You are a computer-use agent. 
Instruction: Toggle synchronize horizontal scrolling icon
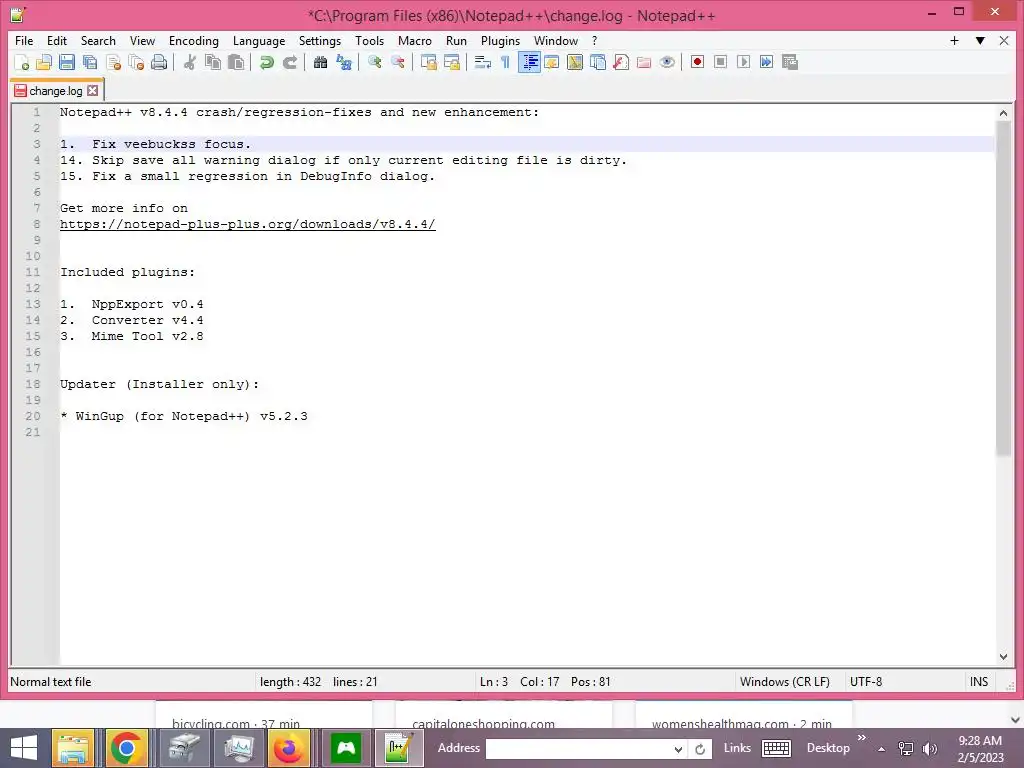pos(451,62)
